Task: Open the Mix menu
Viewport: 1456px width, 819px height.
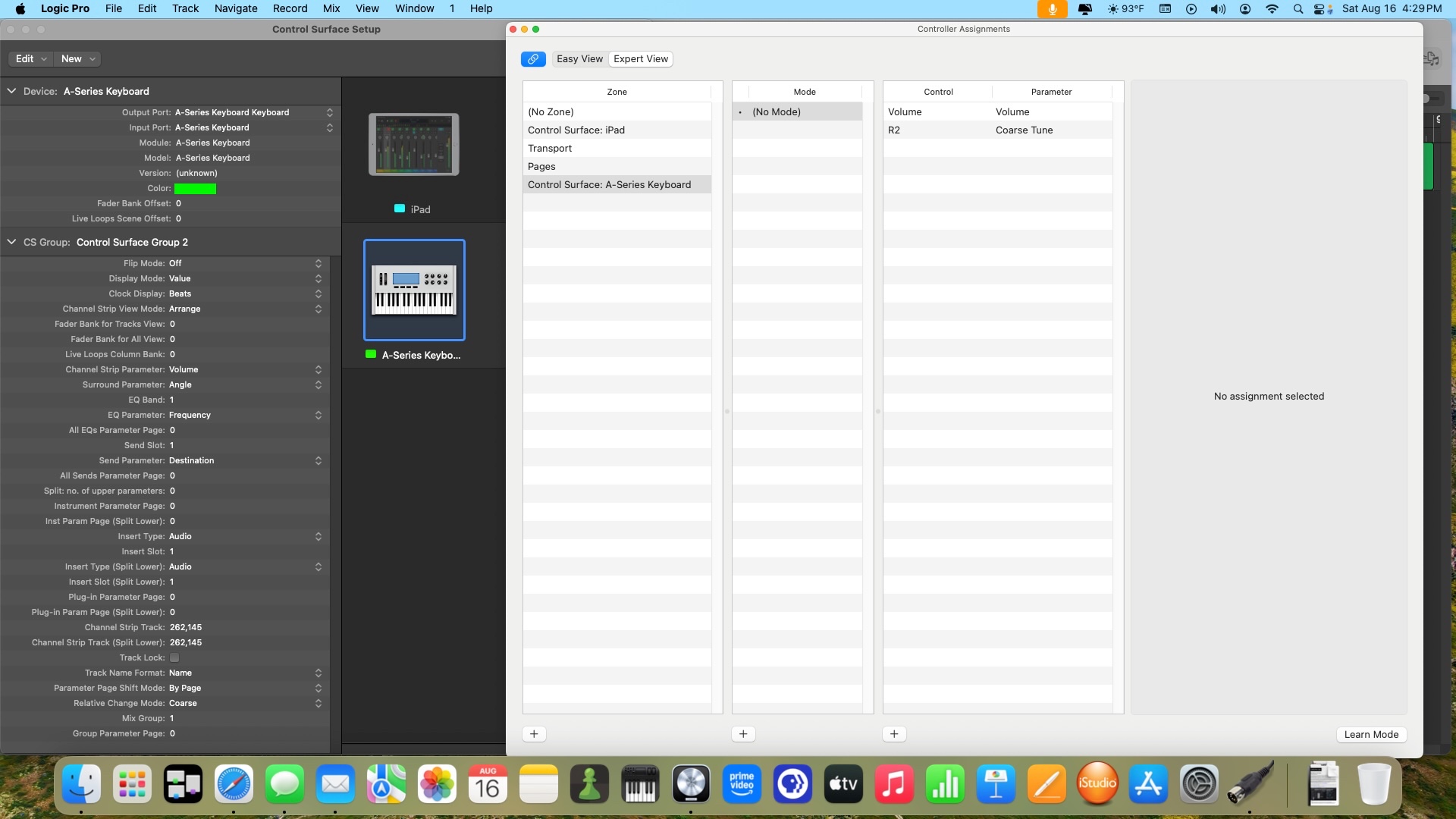Action: coord(331,8)
